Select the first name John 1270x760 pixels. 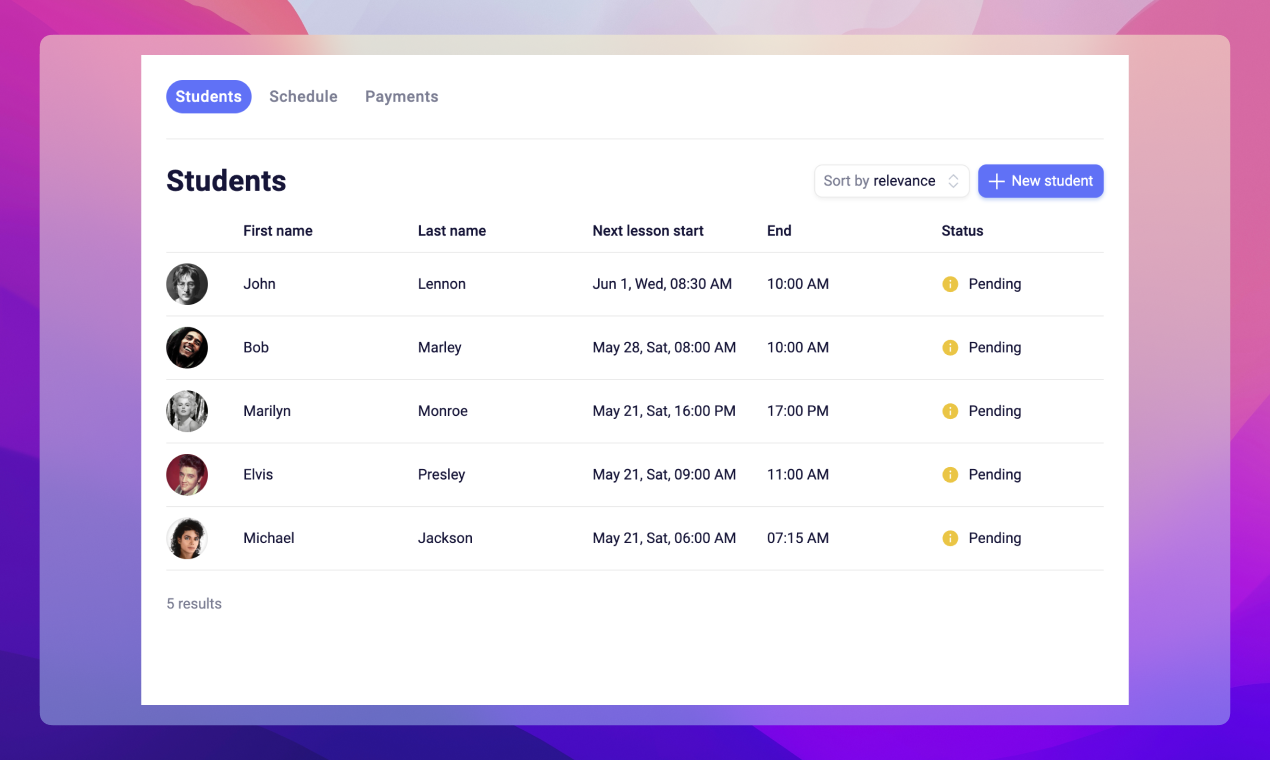tap(259, 284)
